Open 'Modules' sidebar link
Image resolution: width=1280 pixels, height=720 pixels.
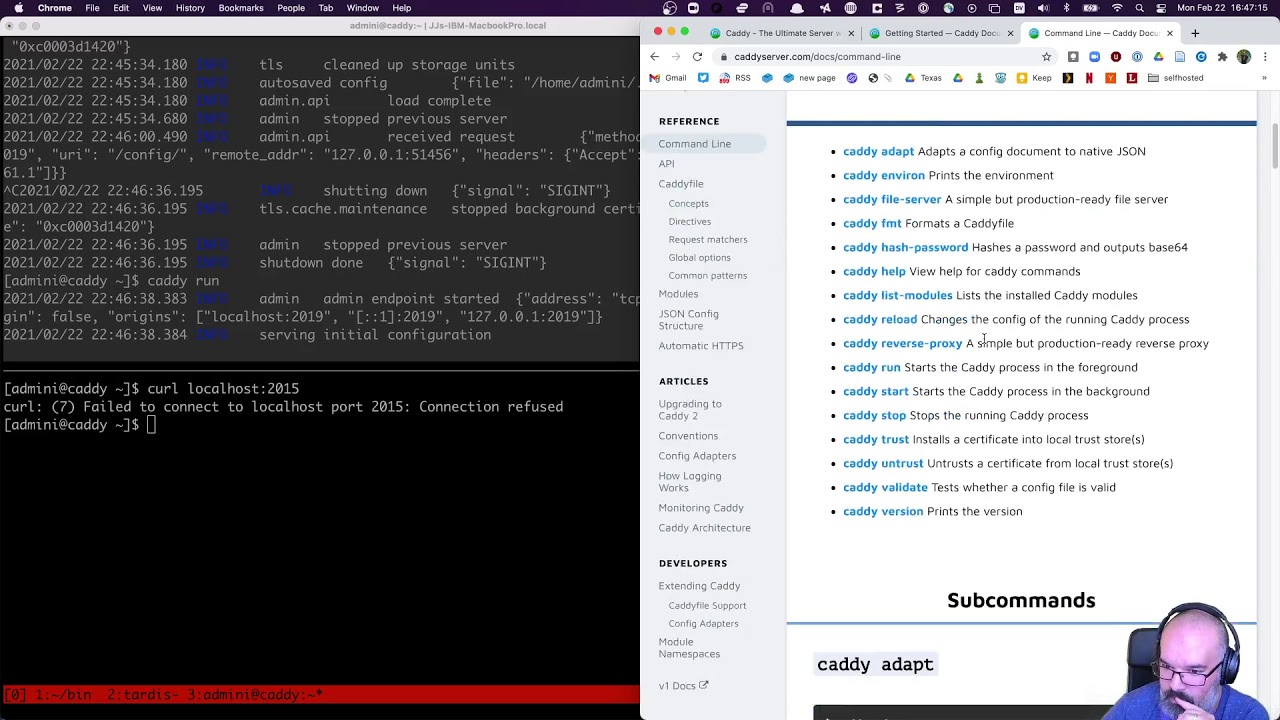point(678,294)
